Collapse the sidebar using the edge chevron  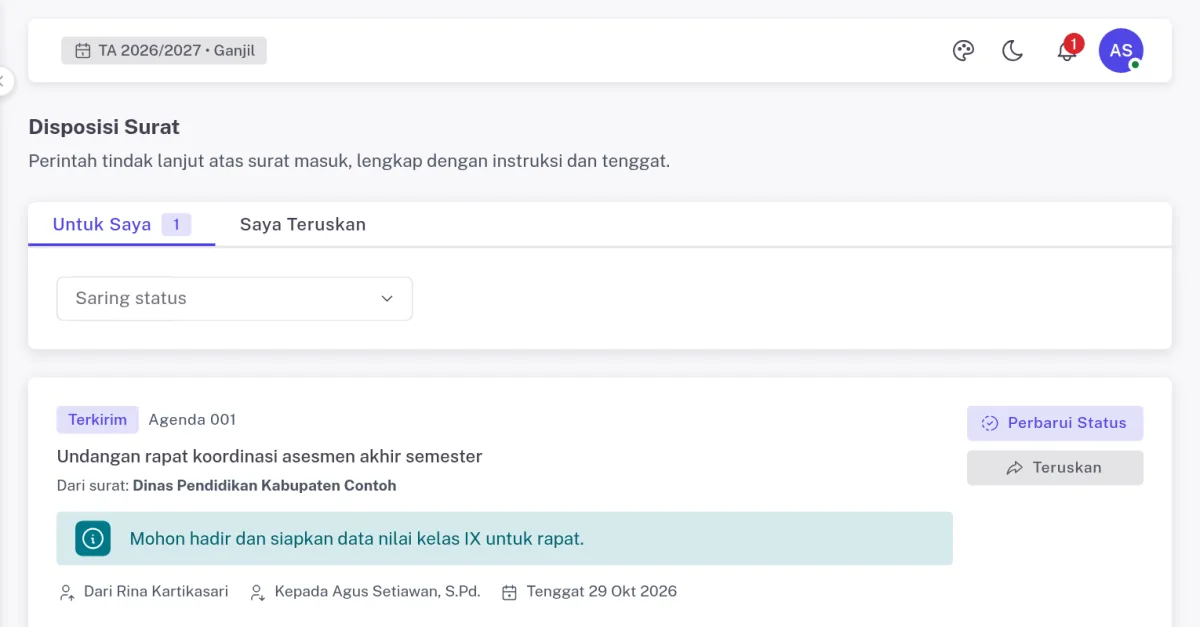point(3,80)
